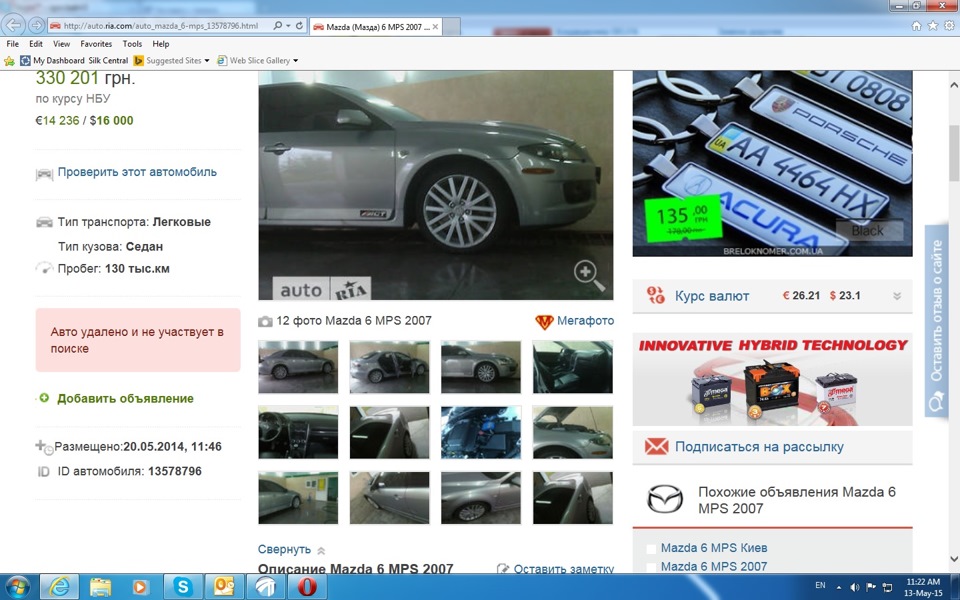
Task: Click the Innovative Hybrid Technology battery ad
Action: 772,380
